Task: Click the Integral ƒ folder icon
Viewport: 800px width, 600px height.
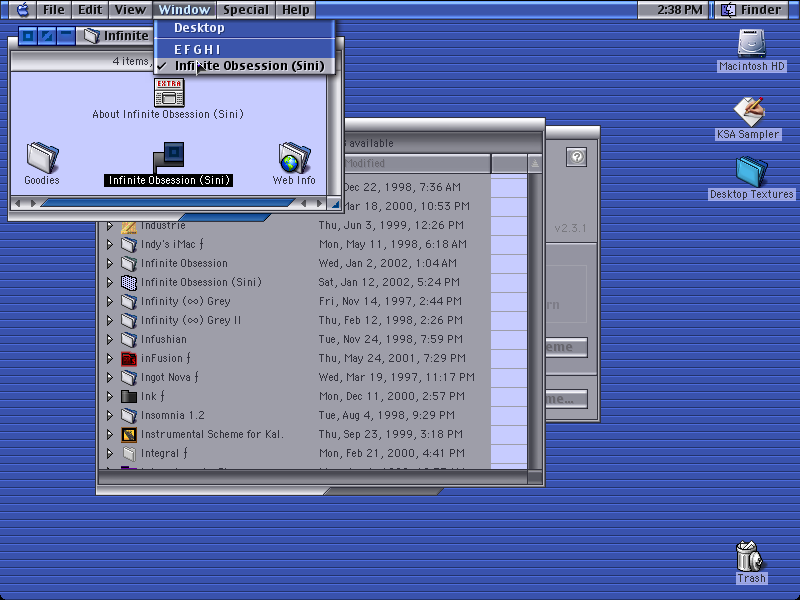Action: [129, 453]
